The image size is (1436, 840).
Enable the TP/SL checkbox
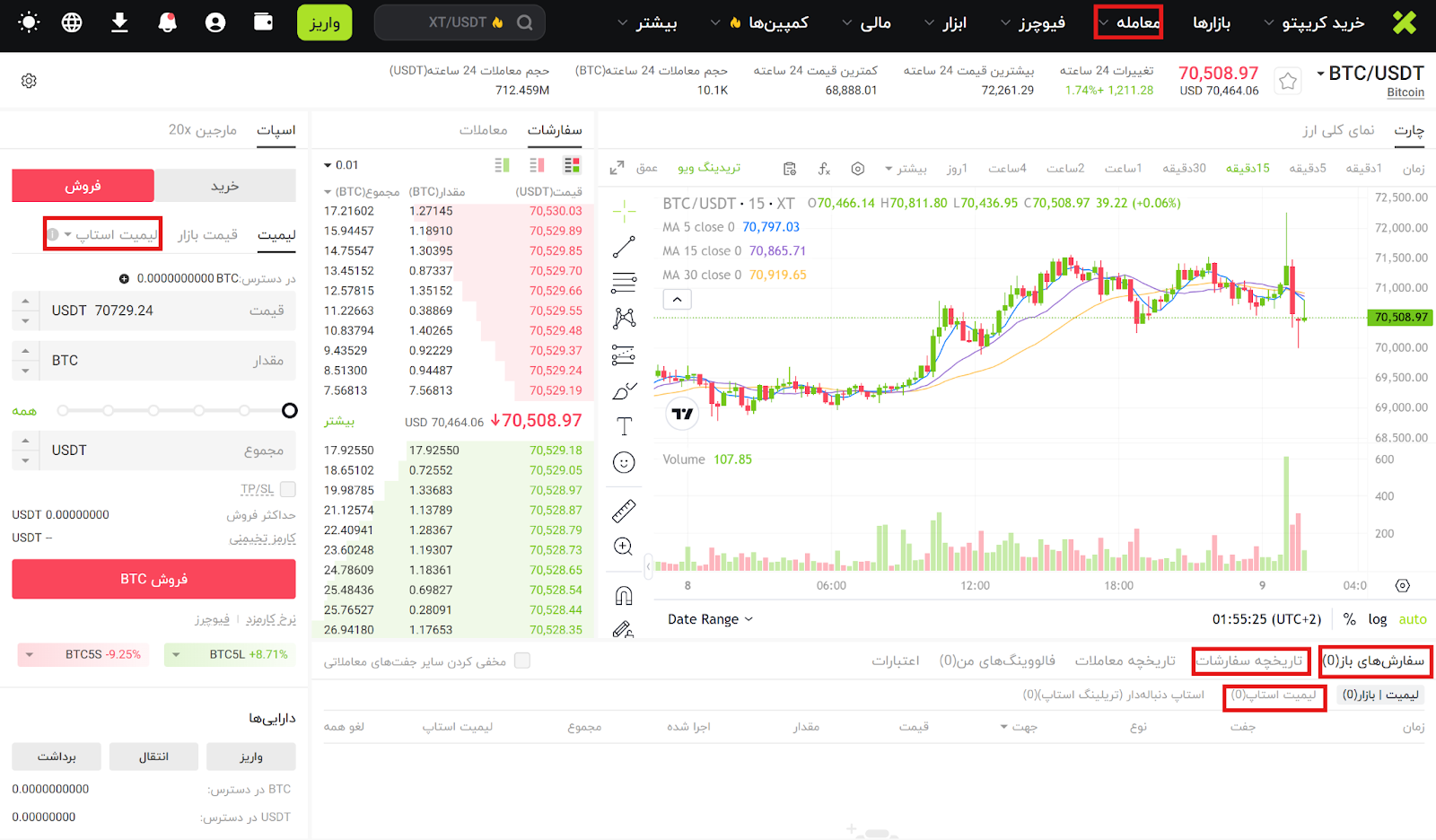click(x=288, y=489)
